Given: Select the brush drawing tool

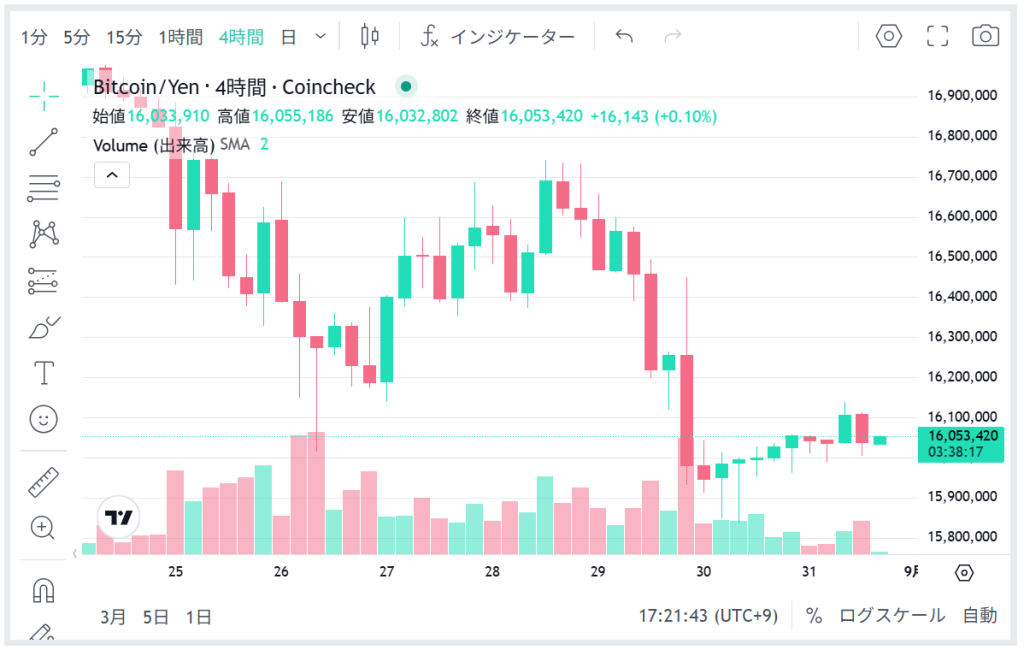Looking at the screenshot, I should coord(44,327).
